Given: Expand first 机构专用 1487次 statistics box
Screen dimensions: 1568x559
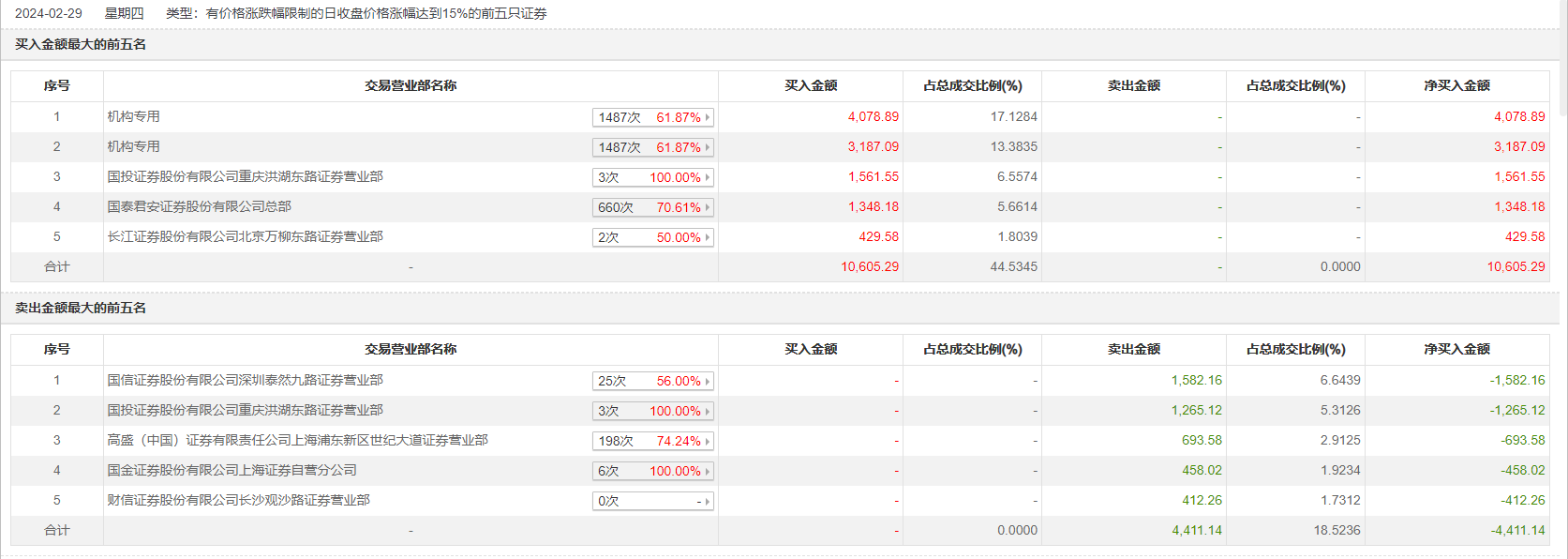Looking at the screenshot, I should 653,117.
